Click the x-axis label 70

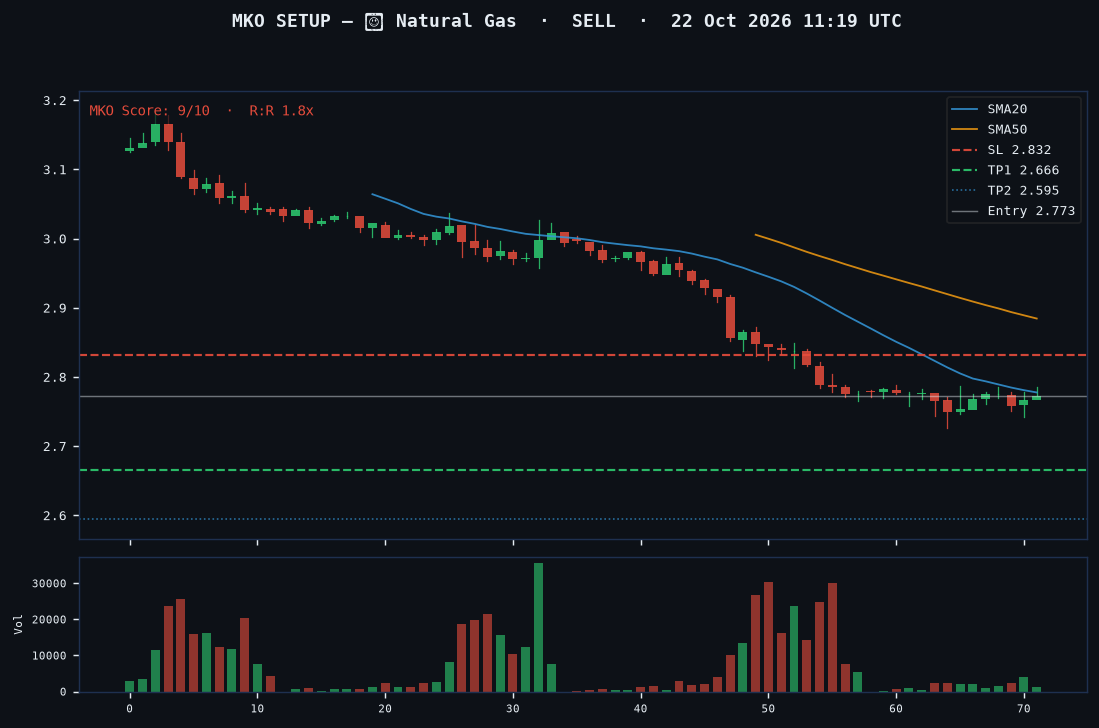[1024, 709]
